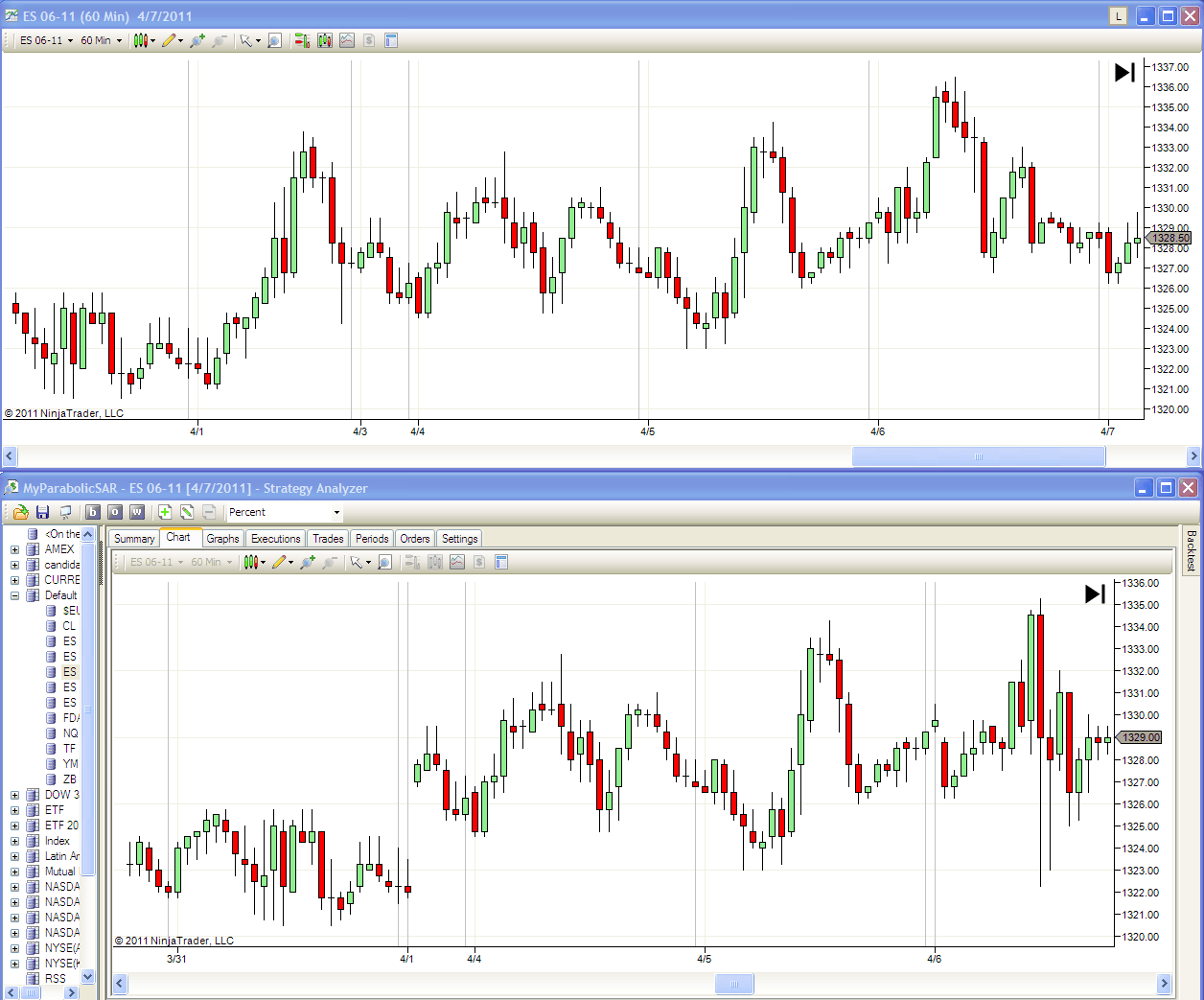Toggle Backtest 'b' button
This screenshot has width=1204, height=1000.
(93, 512)
